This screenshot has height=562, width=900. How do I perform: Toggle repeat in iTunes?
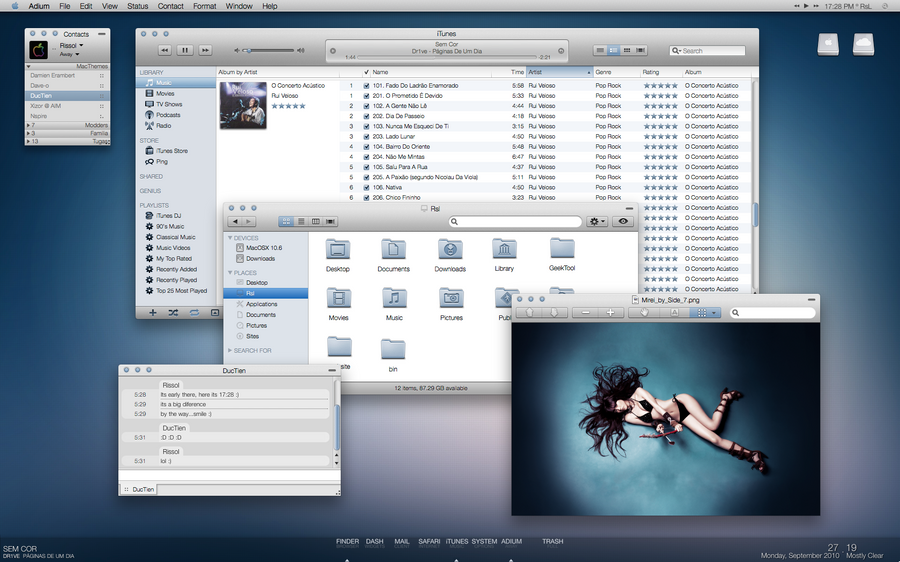pos(194,313)
